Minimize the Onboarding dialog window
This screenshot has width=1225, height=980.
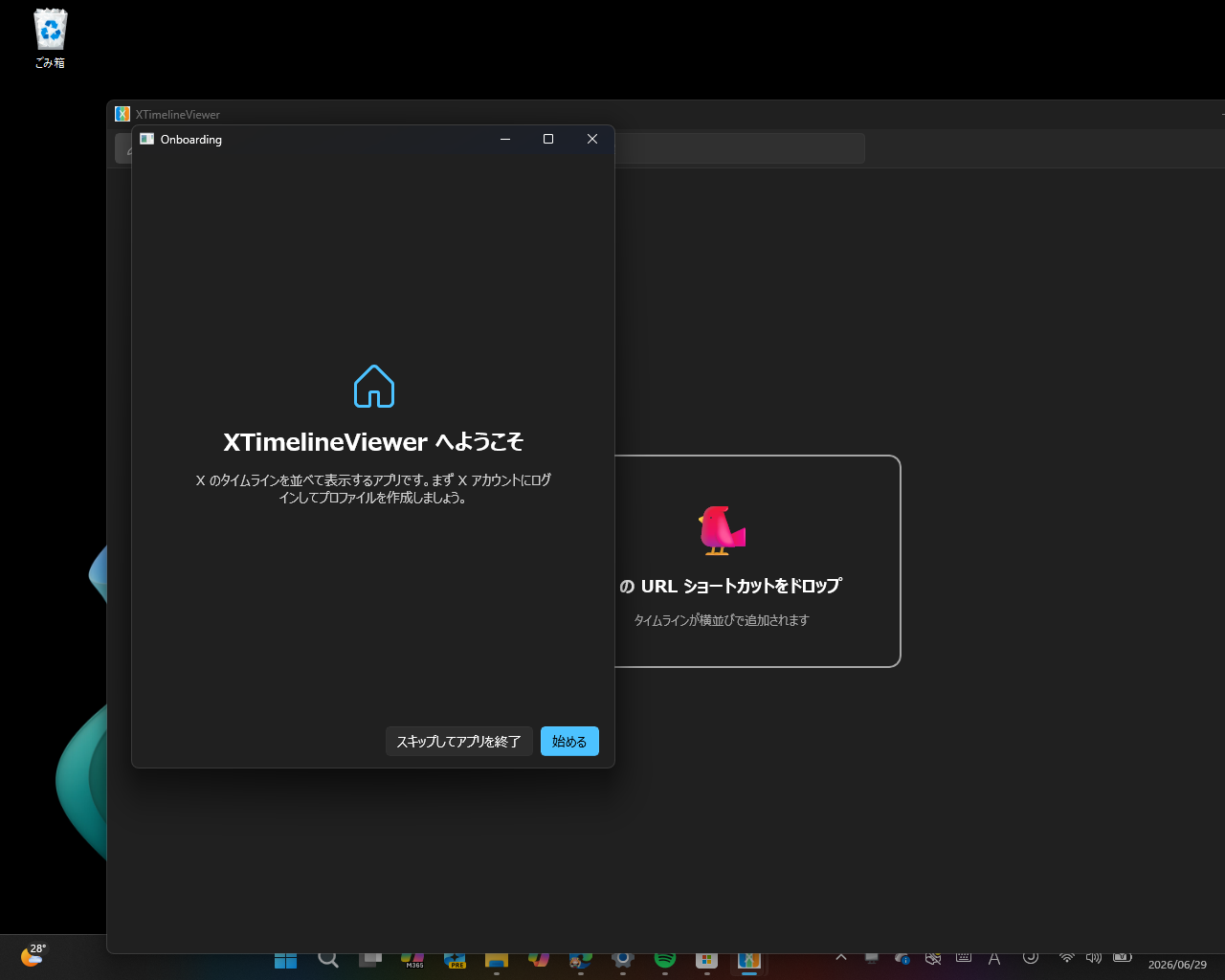(505, 140)
